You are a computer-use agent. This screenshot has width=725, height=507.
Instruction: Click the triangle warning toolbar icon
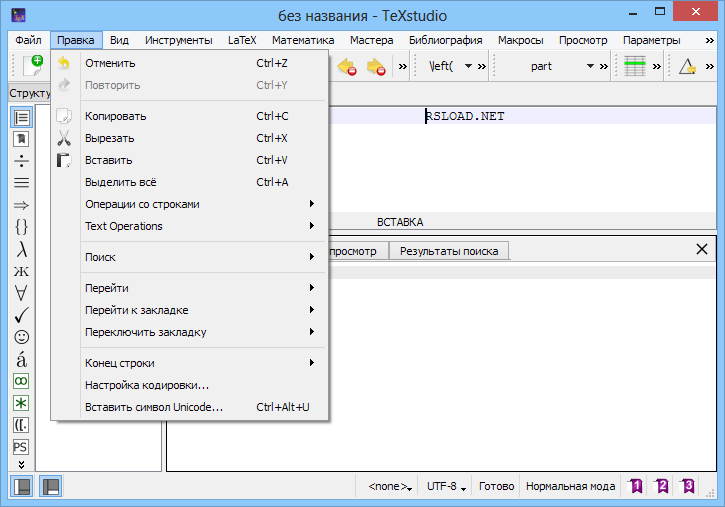[688, 66]
